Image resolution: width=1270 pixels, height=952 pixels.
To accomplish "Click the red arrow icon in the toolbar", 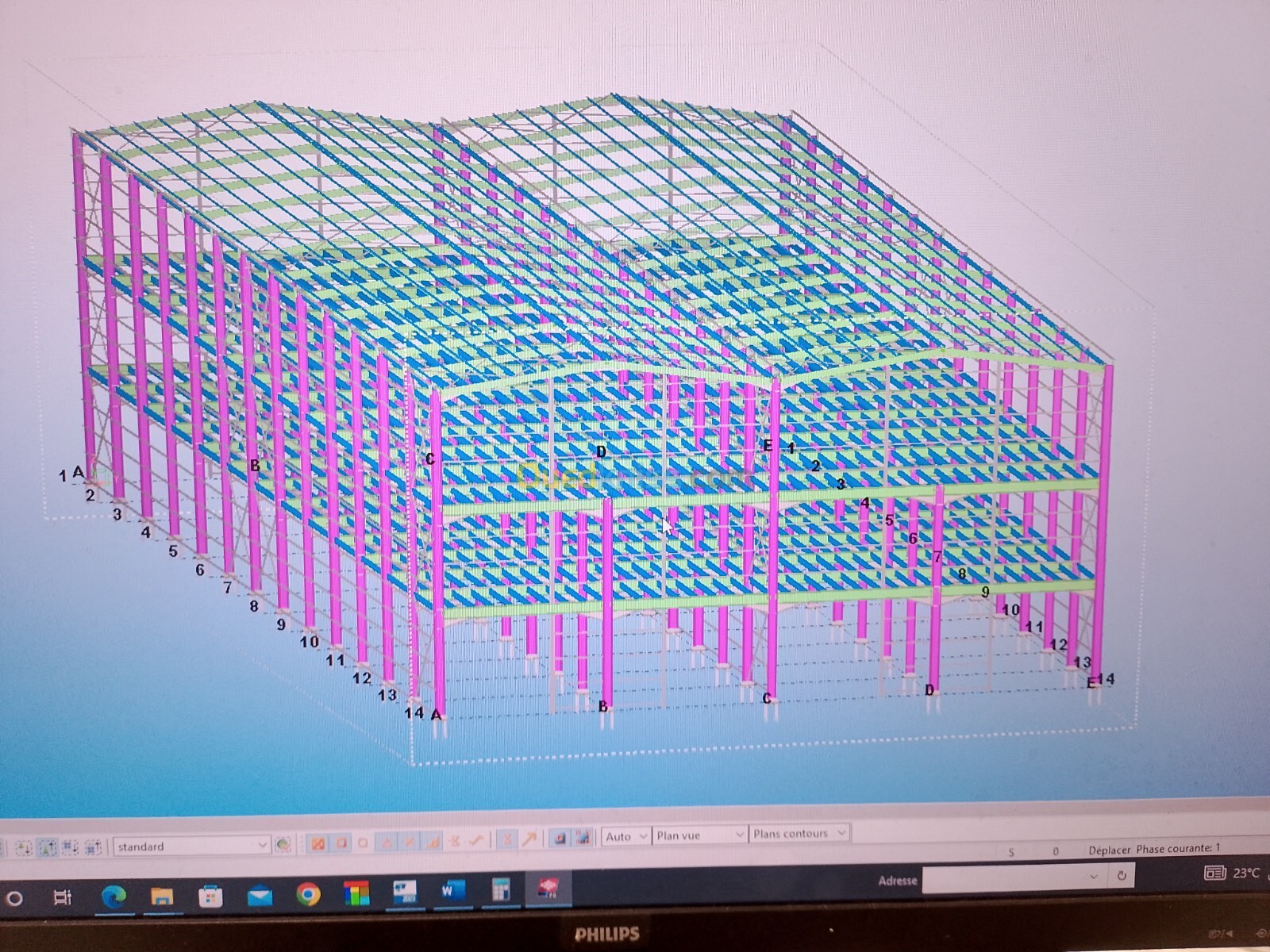I will [529, 838].
